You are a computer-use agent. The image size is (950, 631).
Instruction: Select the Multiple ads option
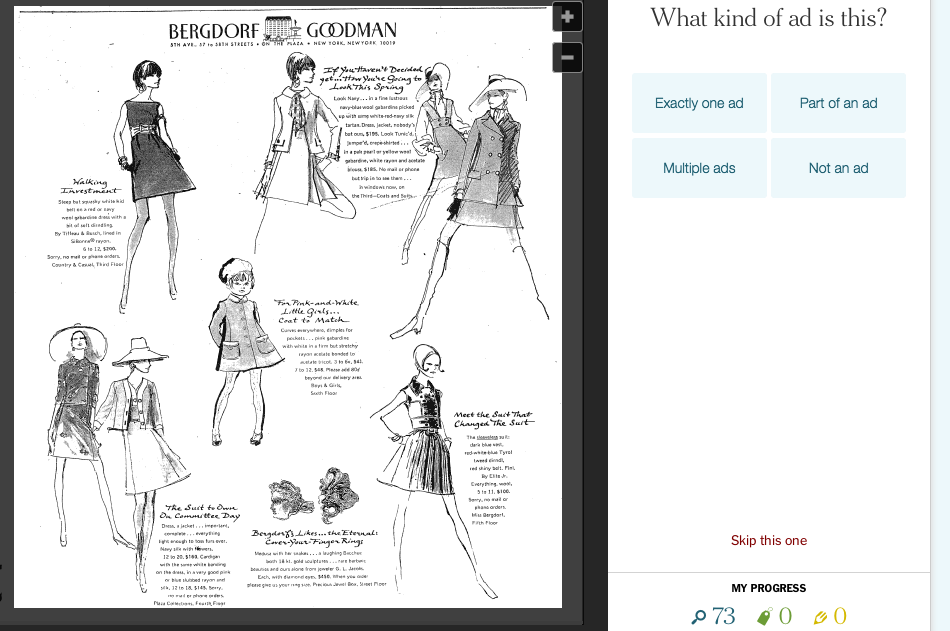click(699, 168)
